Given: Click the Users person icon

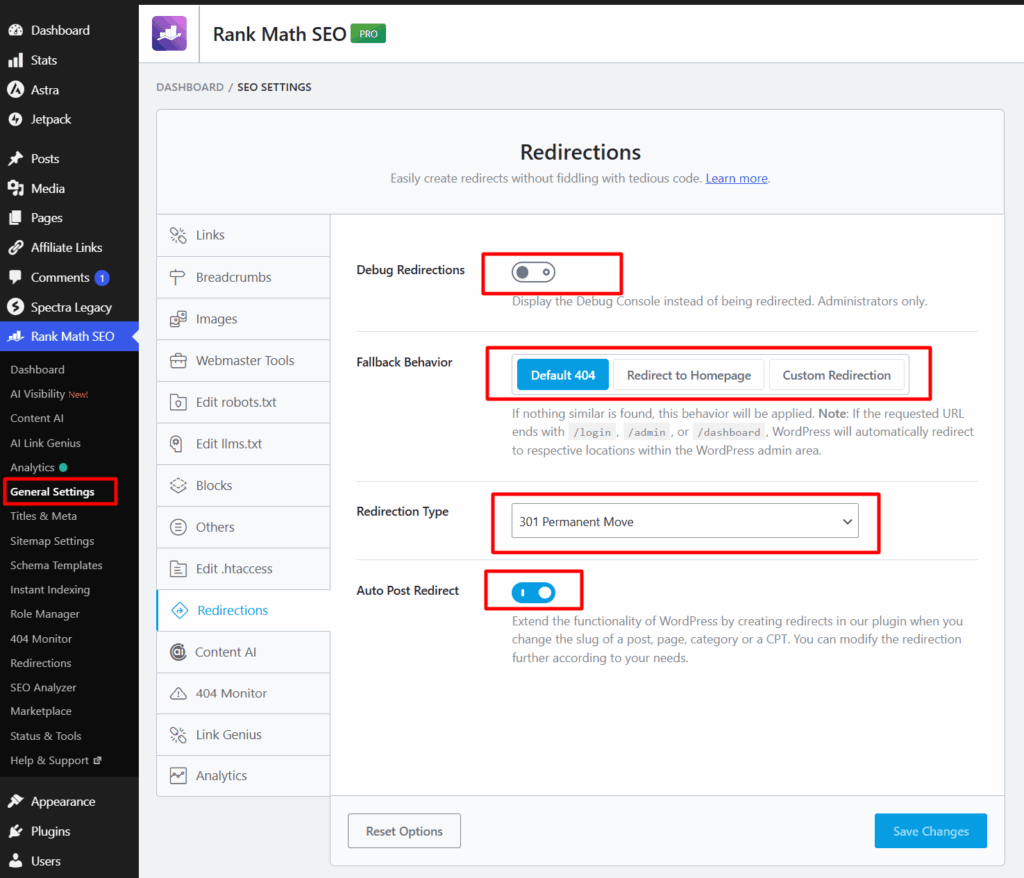Looking at the screenshot, I should [x=16, y=860].
